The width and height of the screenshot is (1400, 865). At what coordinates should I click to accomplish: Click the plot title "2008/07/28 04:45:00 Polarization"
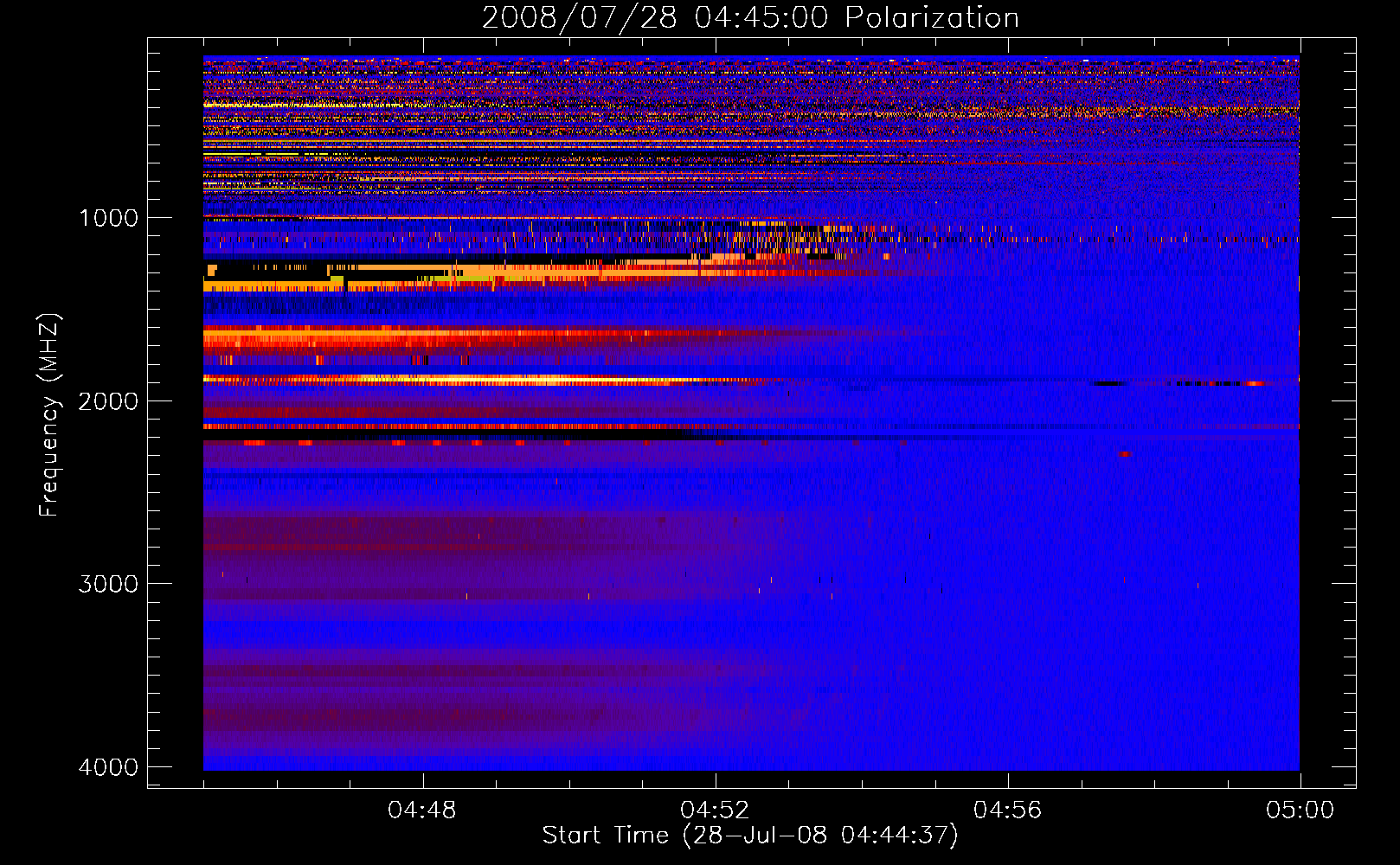(x=750, y=18)
